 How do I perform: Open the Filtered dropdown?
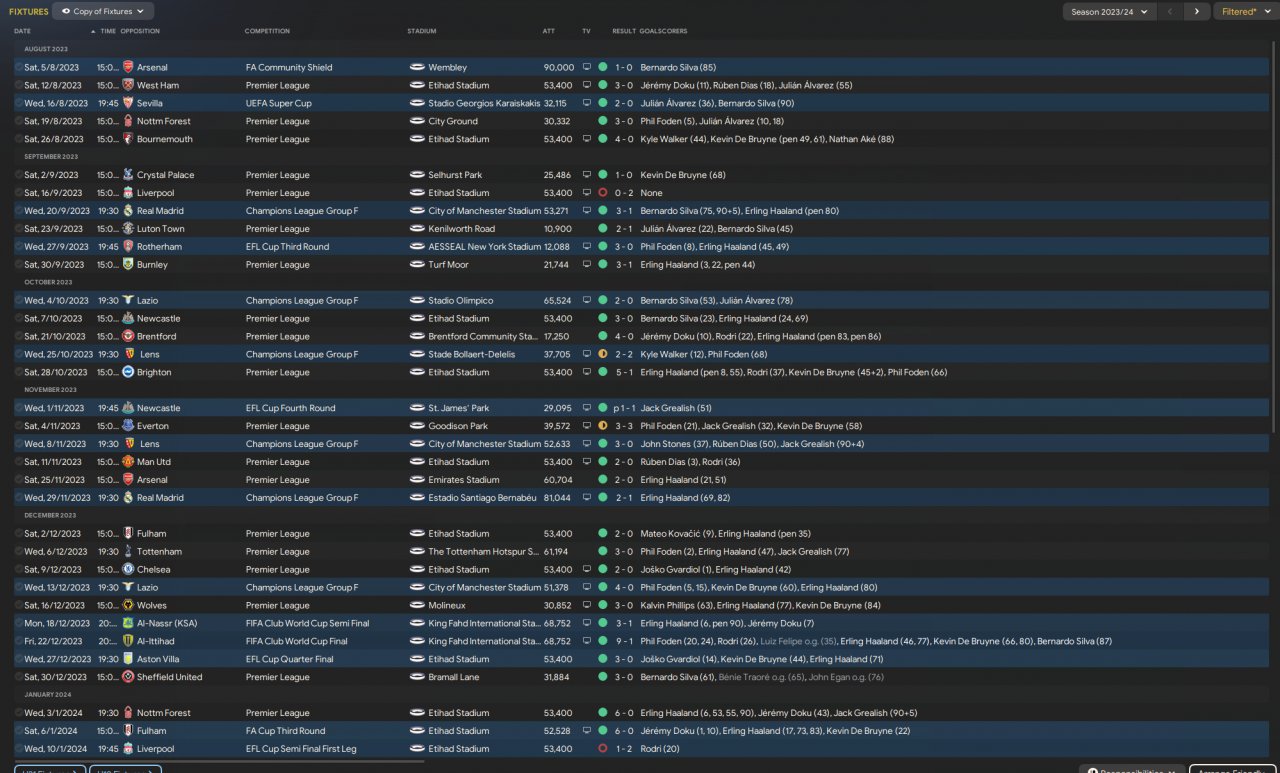(x=1245, y=12)
